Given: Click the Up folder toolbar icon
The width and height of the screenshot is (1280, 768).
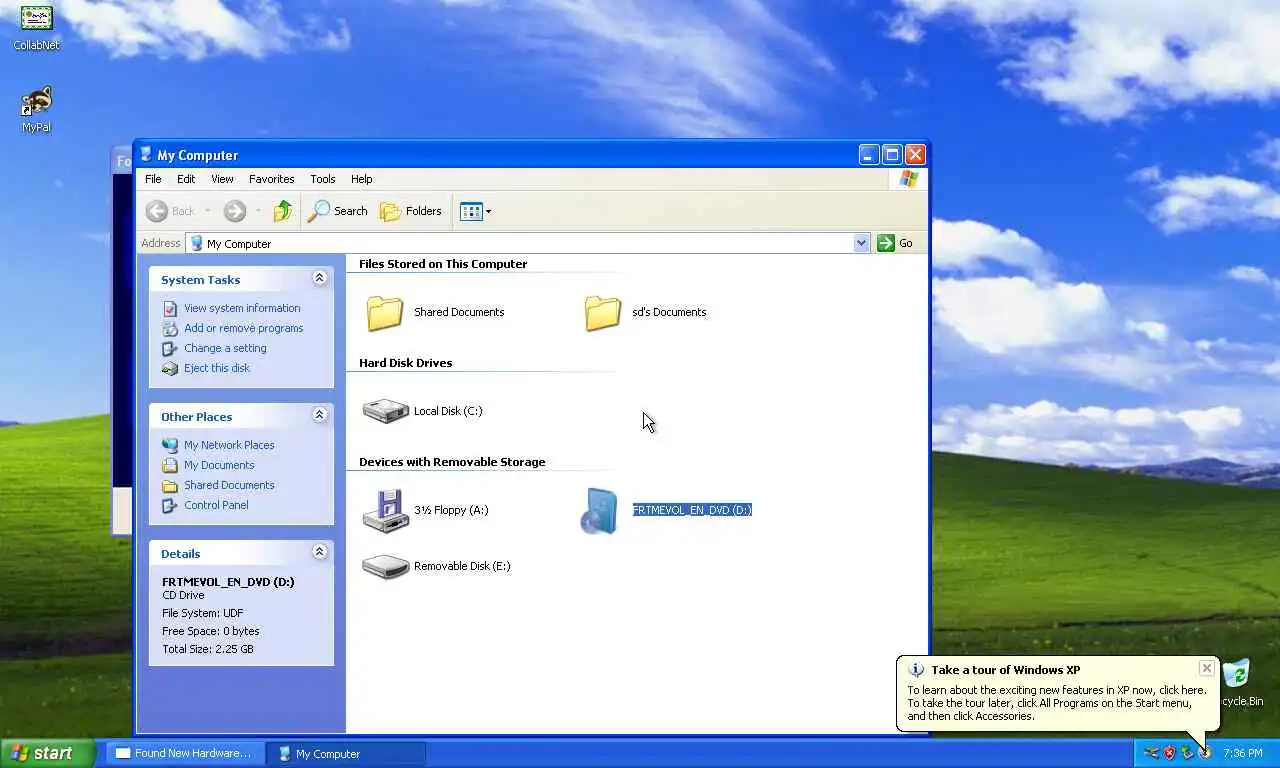Looking at the screenshot, I should (283, 211).
